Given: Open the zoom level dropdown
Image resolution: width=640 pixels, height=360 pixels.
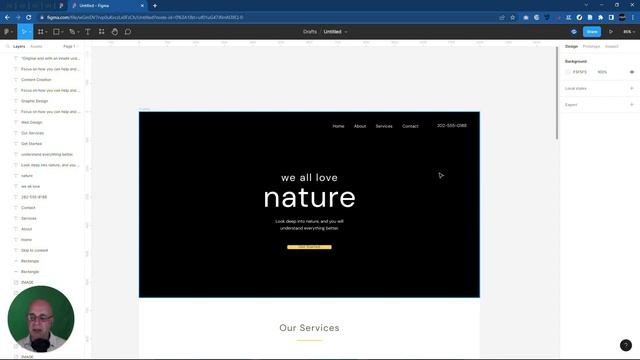Looking at the screenshot, I should point(628,32).
